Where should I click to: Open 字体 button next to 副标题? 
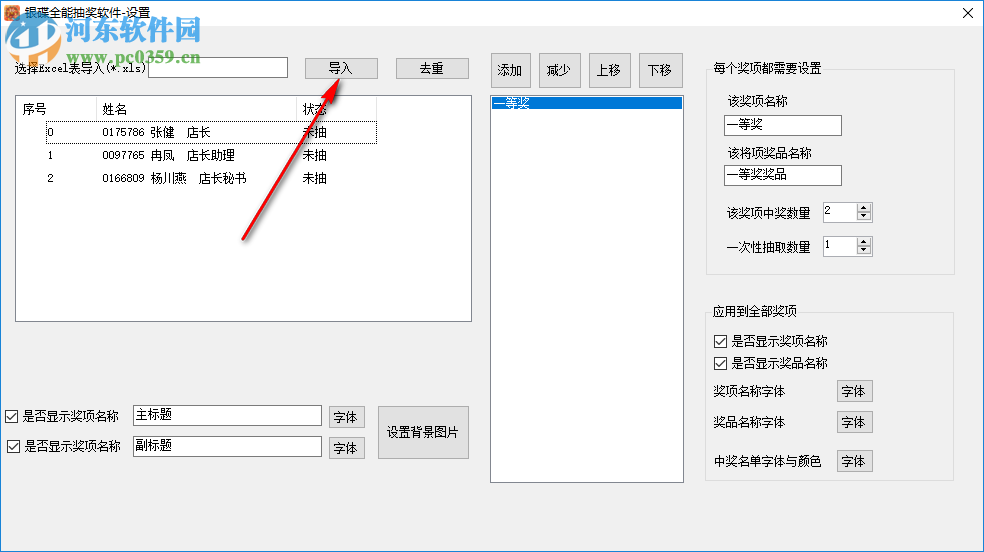click(346, 448)
